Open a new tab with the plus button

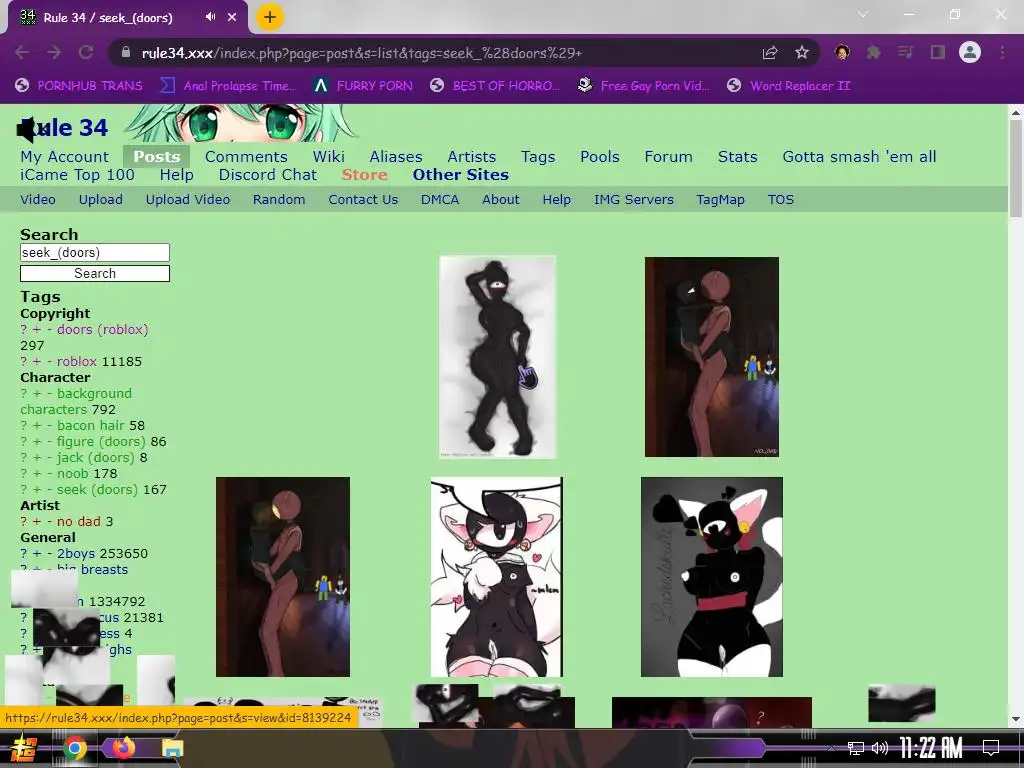[270, 17]
